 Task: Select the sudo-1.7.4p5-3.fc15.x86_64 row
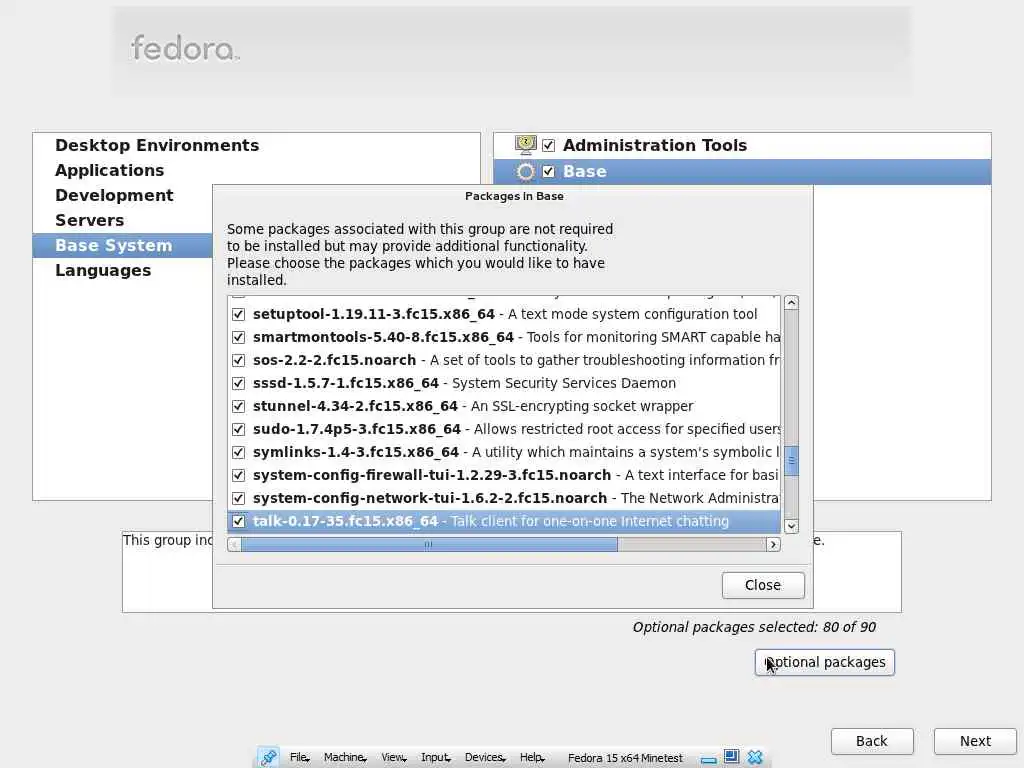[x=504, y=429]
